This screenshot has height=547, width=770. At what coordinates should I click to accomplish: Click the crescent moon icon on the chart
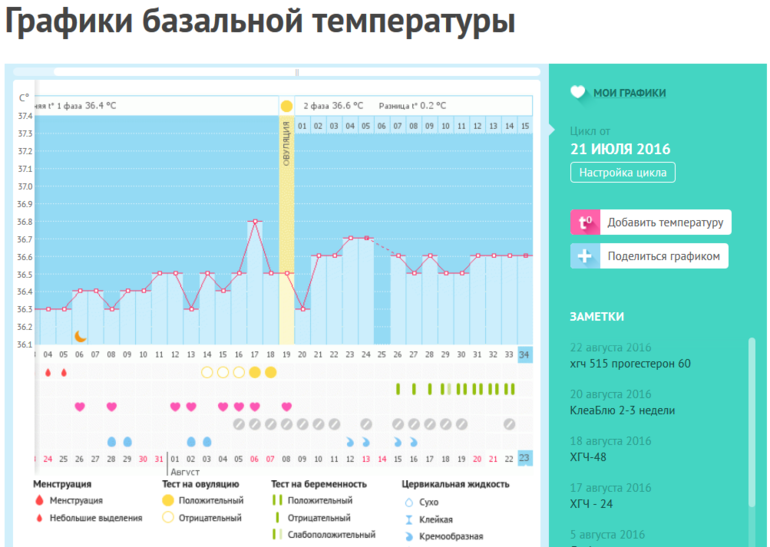(x=80, y=337)
